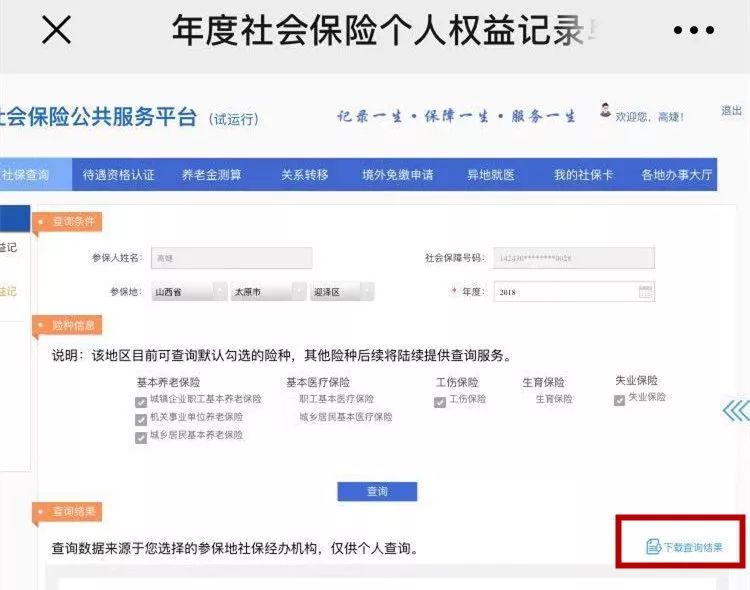The image size is (750, 590).
Task: Open the 山西省 province dropdown
Action: pos(190,292)
